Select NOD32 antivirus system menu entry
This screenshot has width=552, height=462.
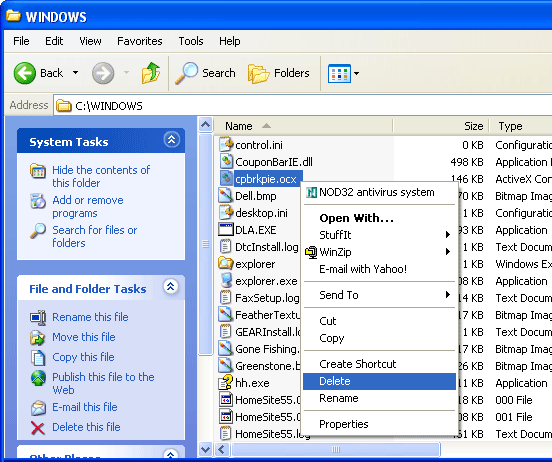pyautogui.click(x=380, y=192)
